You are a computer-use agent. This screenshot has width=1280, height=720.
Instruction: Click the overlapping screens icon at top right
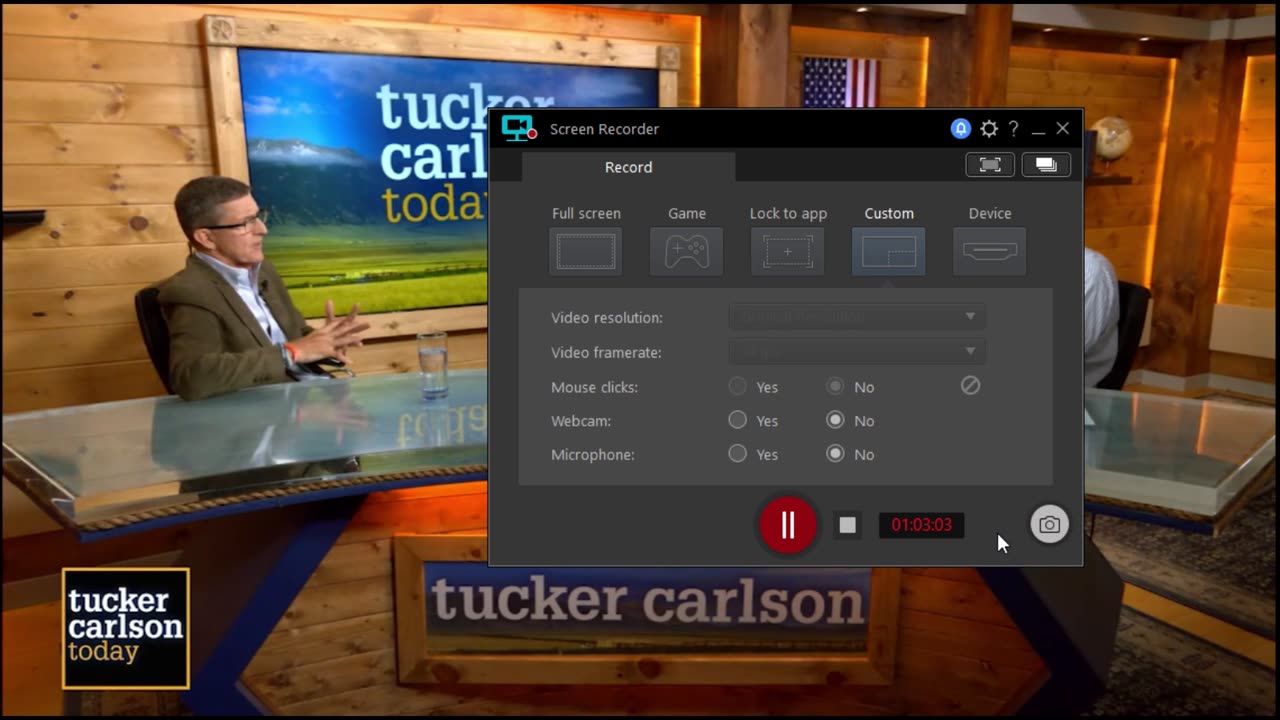pos(1046,165)
